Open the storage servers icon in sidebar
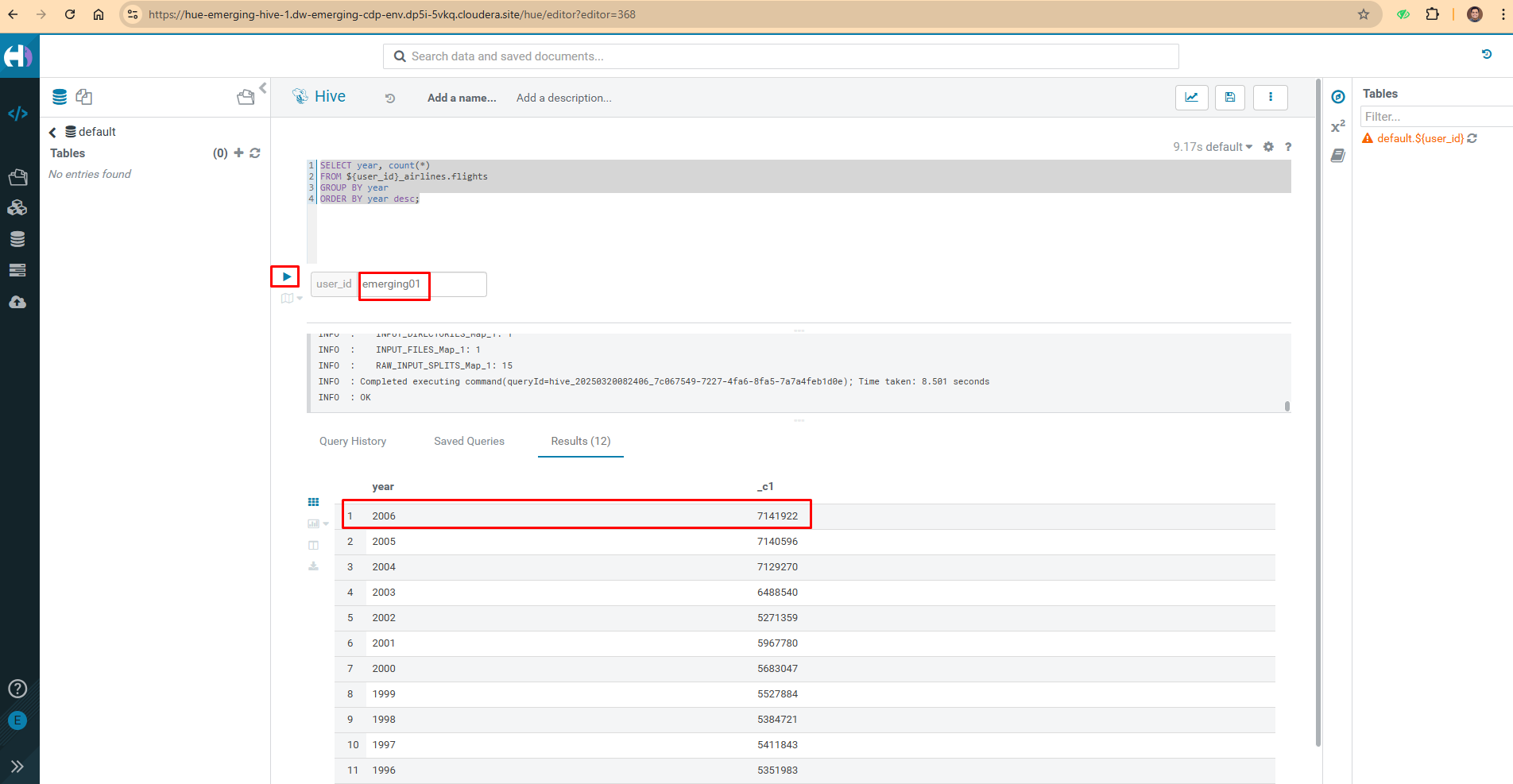Screen dimensions: 1513x784 [x=17, y=271]
